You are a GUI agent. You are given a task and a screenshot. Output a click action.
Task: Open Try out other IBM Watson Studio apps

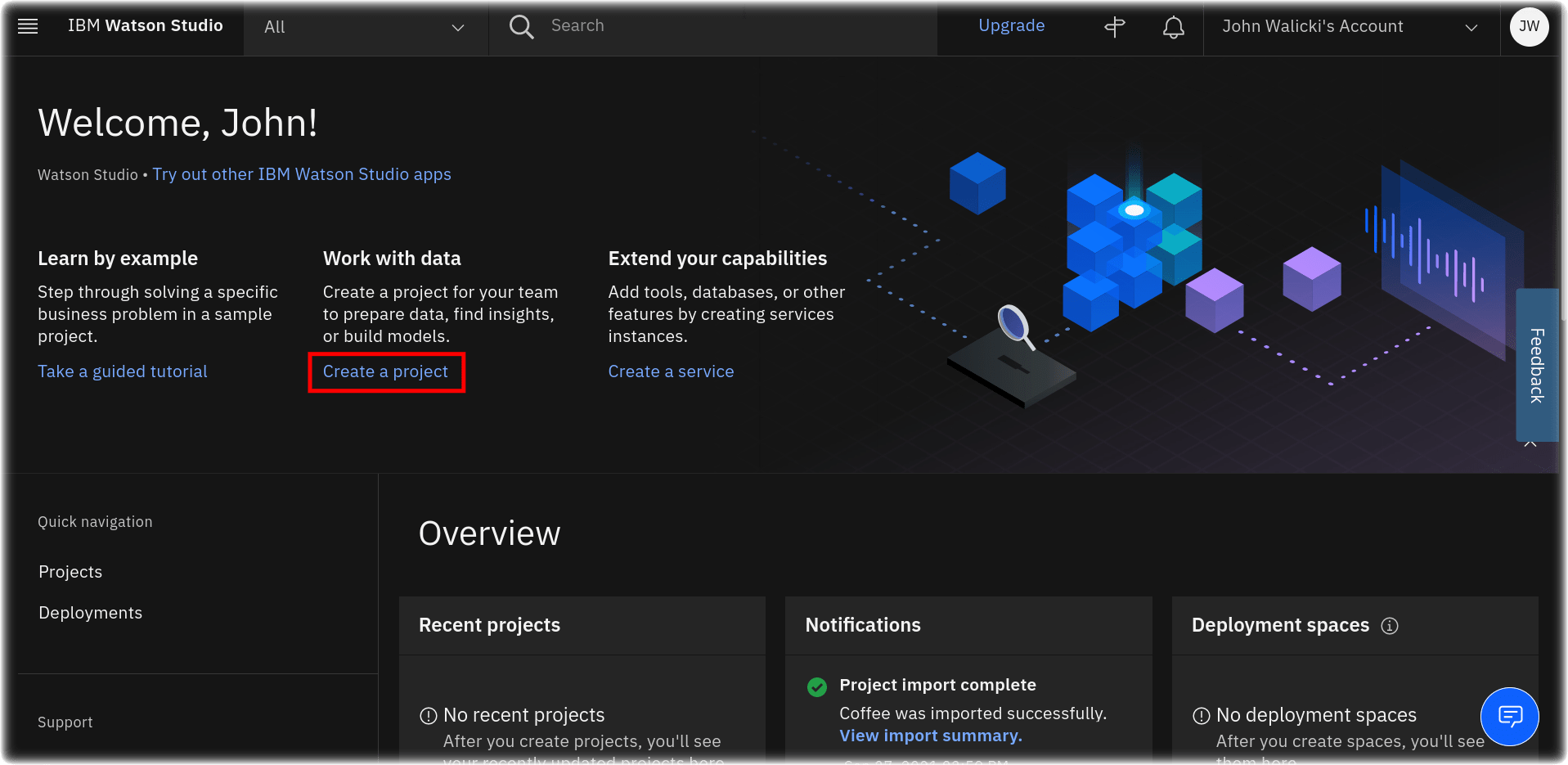pyautogui.click(x=302, y=174)
